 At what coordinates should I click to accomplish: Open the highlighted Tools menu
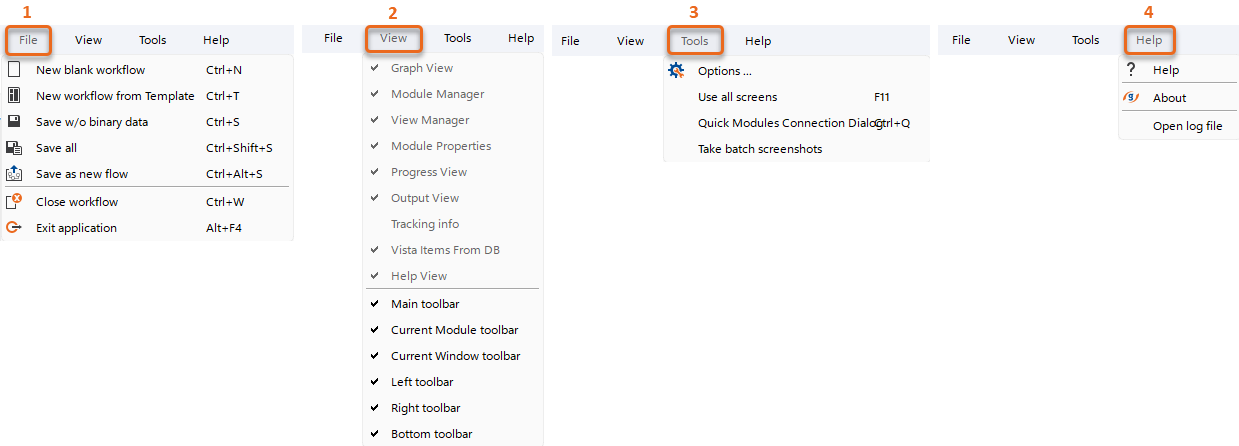(694, 41)
